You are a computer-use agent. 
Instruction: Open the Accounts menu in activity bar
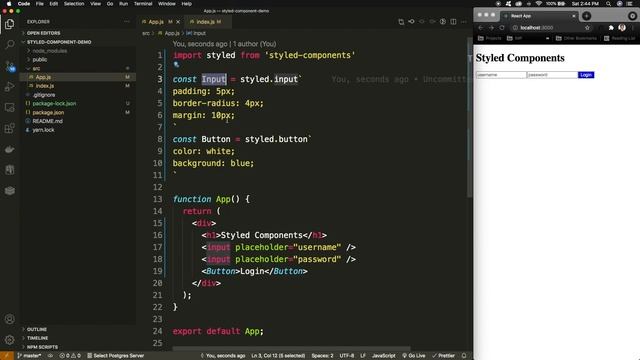click(x=9, y=319)
